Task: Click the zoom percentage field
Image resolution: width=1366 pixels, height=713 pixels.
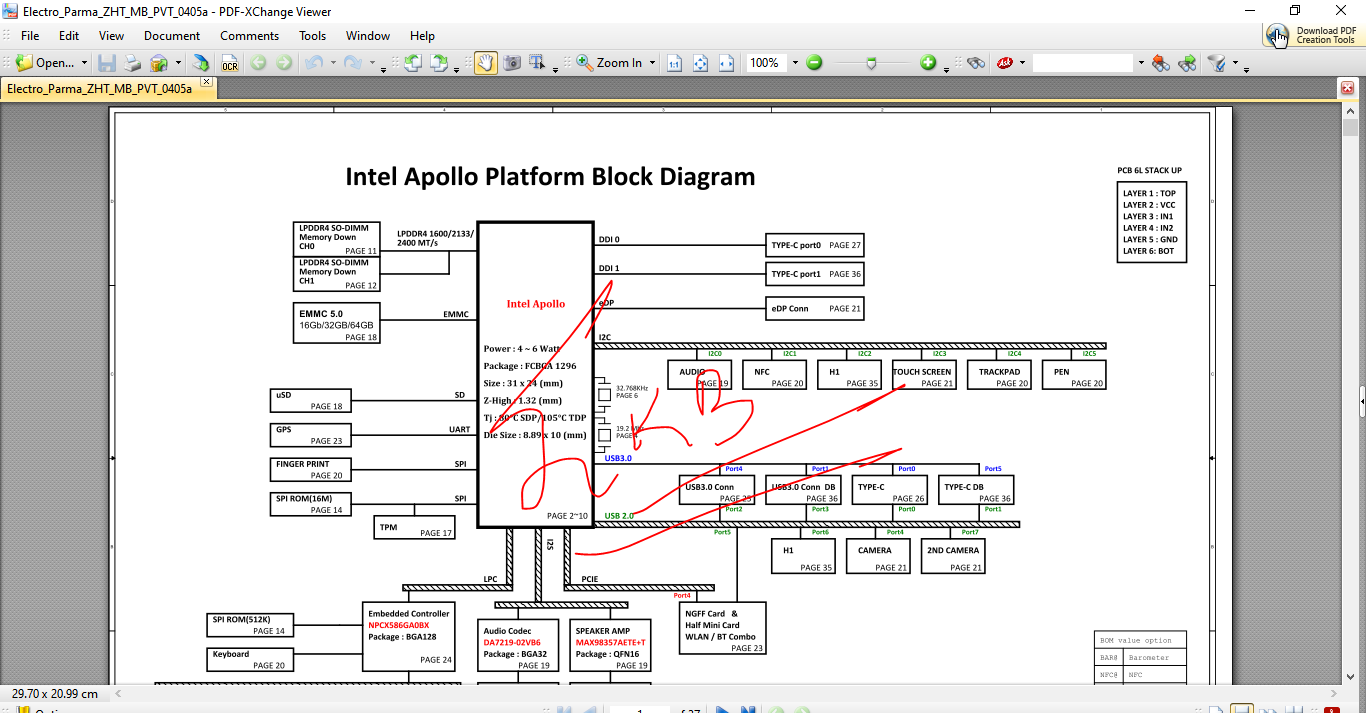Action: tap(766, 62)
